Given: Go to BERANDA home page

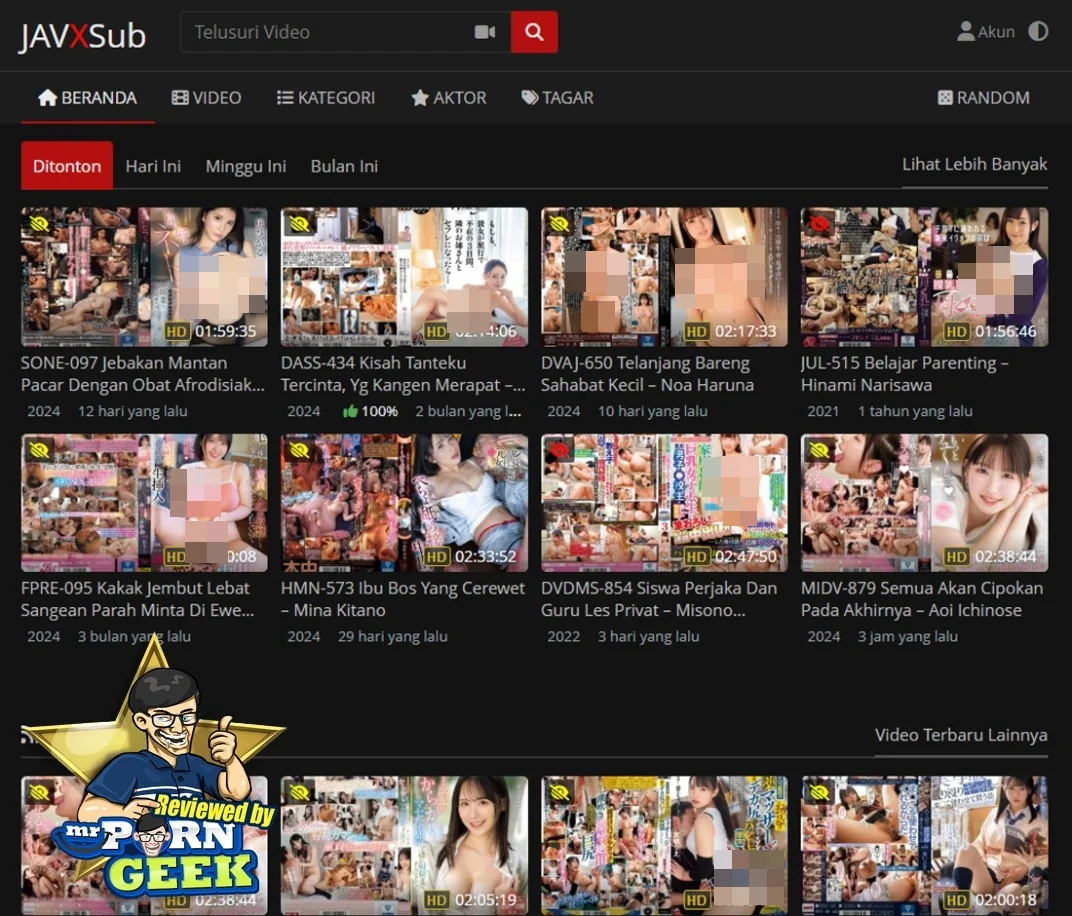Looking at the screenshot, I should pos(87,98).
